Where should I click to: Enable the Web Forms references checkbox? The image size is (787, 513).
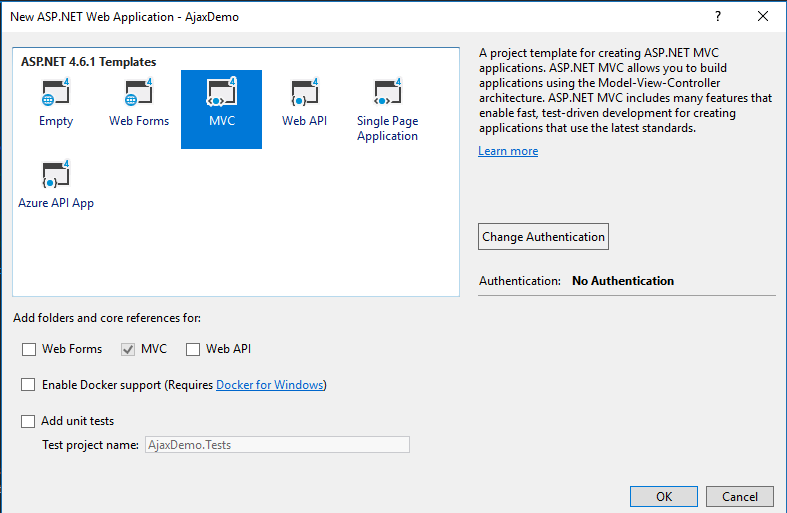pyautogui.click(x=28, y=349)
